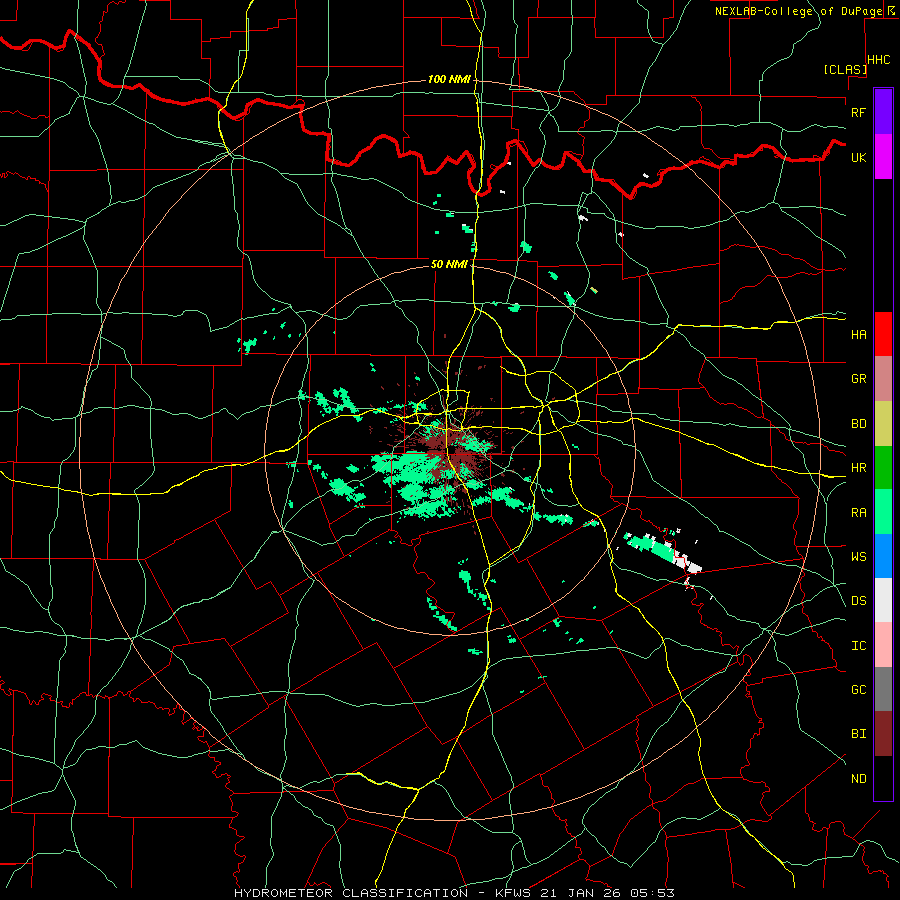Select the GC gray legend swatch
This screenshot has width=900, height=900.
(883, 689)
